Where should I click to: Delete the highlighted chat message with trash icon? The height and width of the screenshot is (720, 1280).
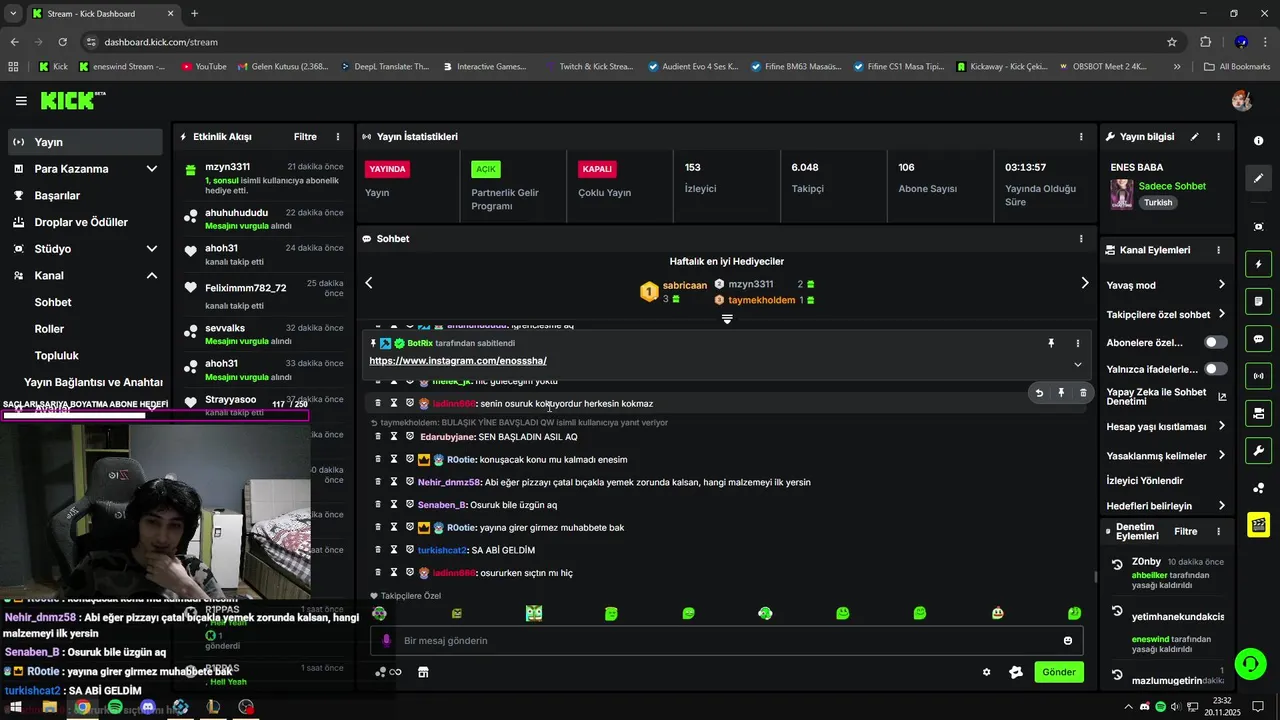click(x=1083, y=393)
